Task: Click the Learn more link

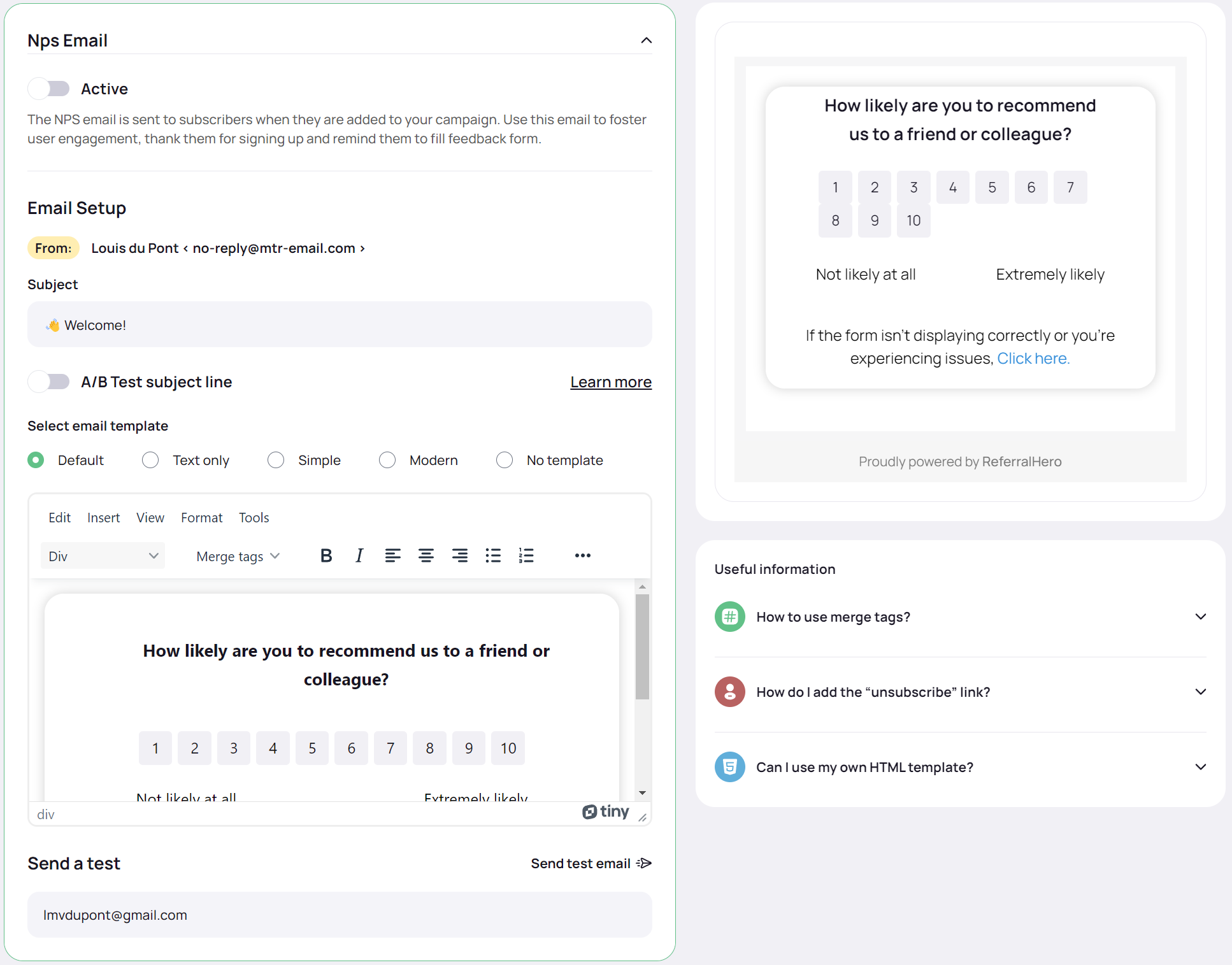Action: [610, 382]
